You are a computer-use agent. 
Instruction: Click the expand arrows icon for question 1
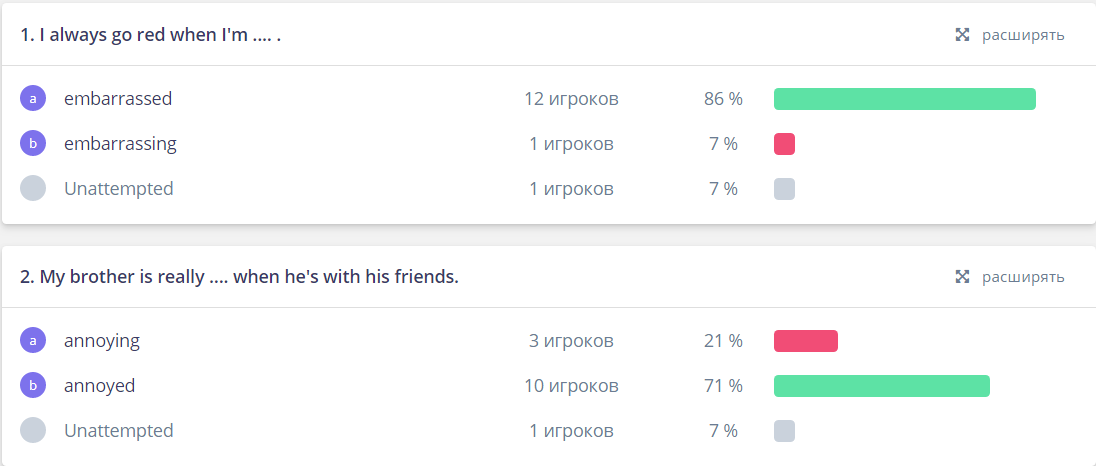click(962, 35)
